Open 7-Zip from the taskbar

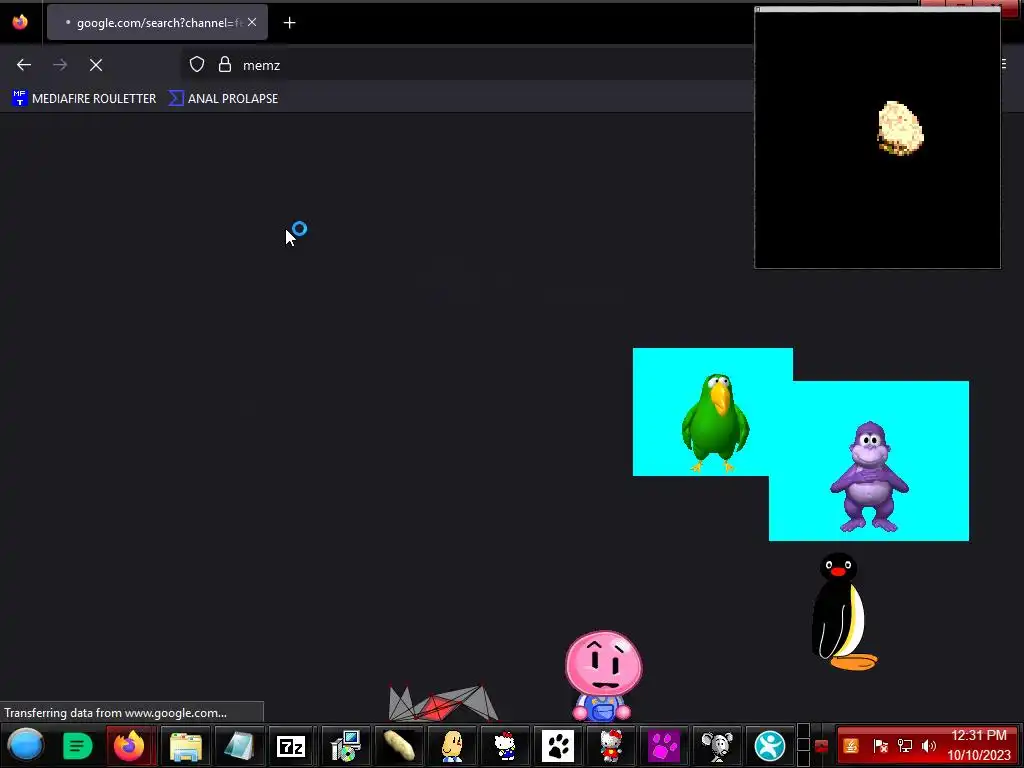[x=291, y=745]
